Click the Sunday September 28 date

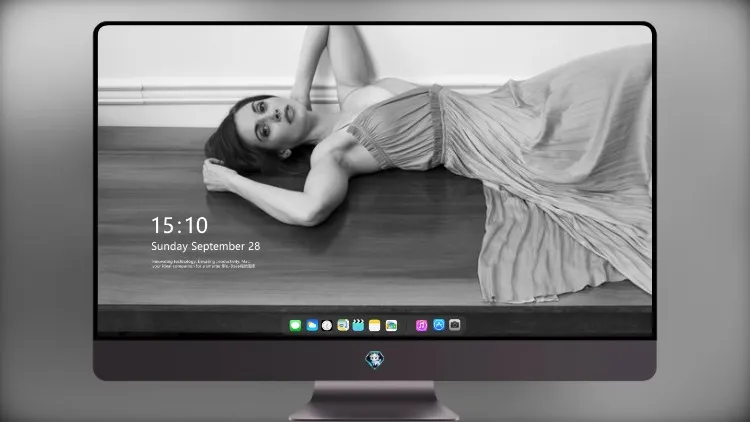[x=206, y=246]
